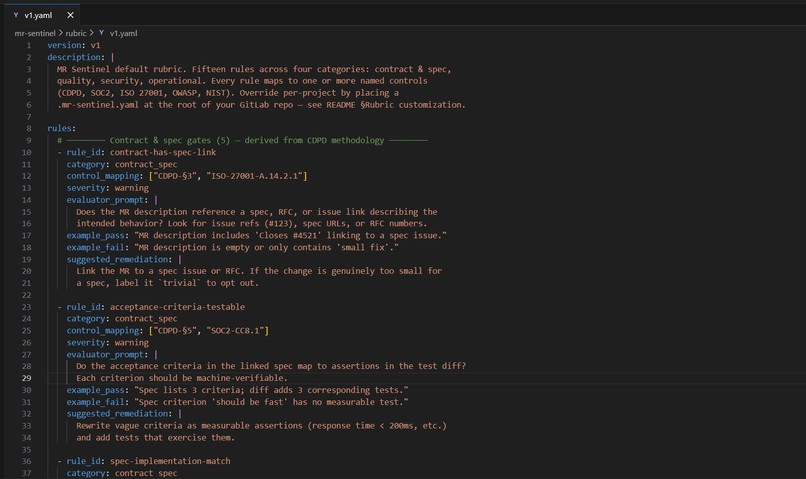Click control_mapping value 'CDPD-§5'
The image size is (806, 479).
pyautogui.click(x=175, y=330)
